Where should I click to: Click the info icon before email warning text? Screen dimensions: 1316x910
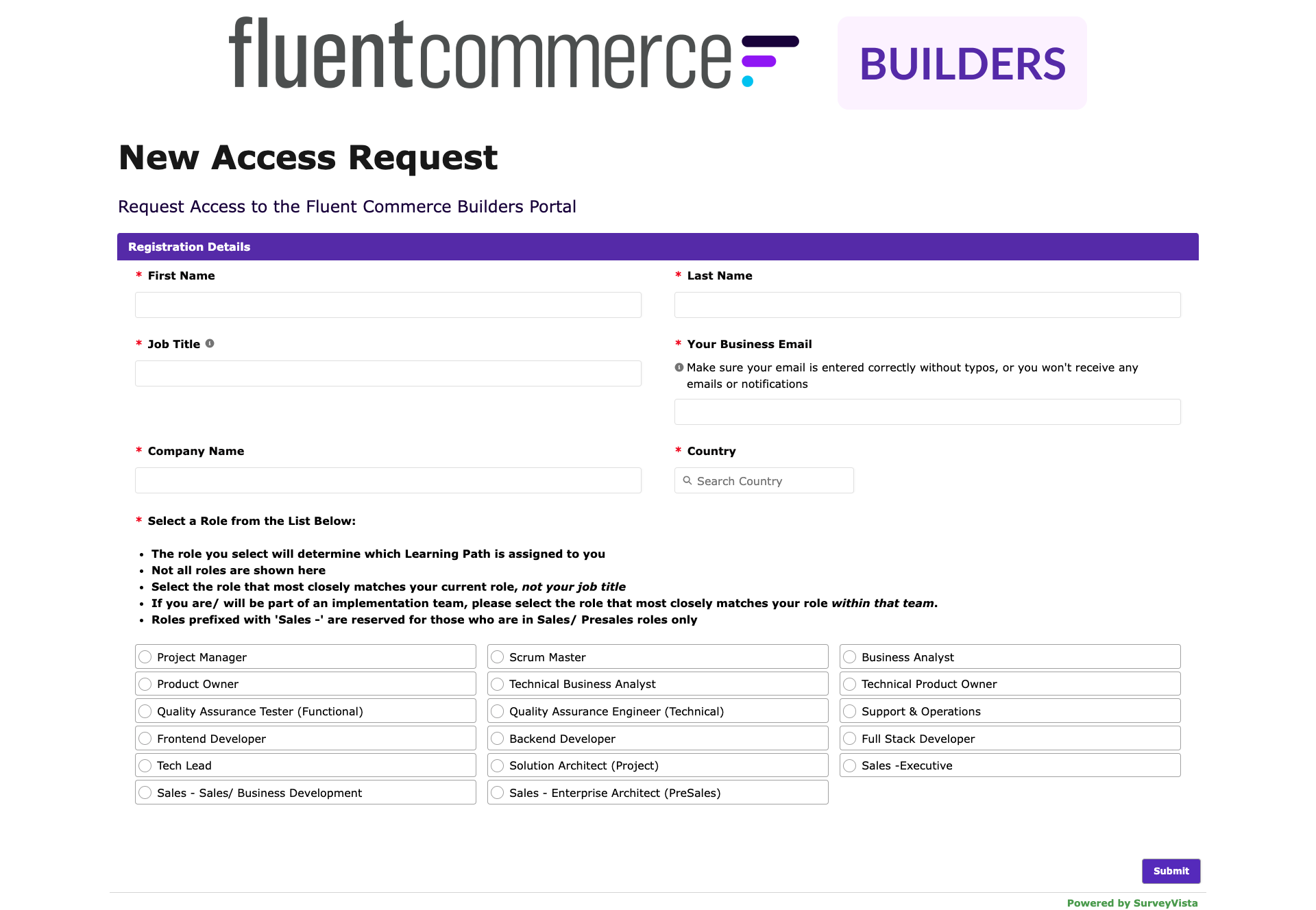[x=679, y=367]
